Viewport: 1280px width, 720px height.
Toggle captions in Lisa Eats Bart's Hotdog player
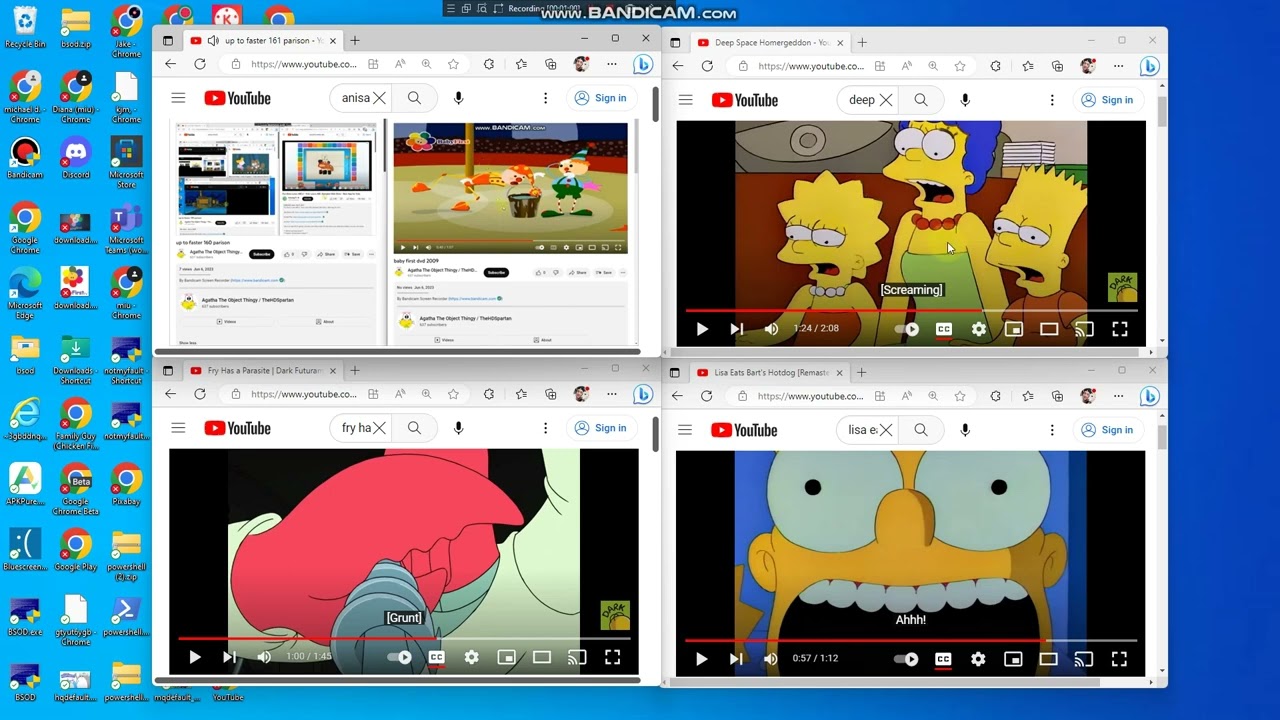tap(943, 659)
